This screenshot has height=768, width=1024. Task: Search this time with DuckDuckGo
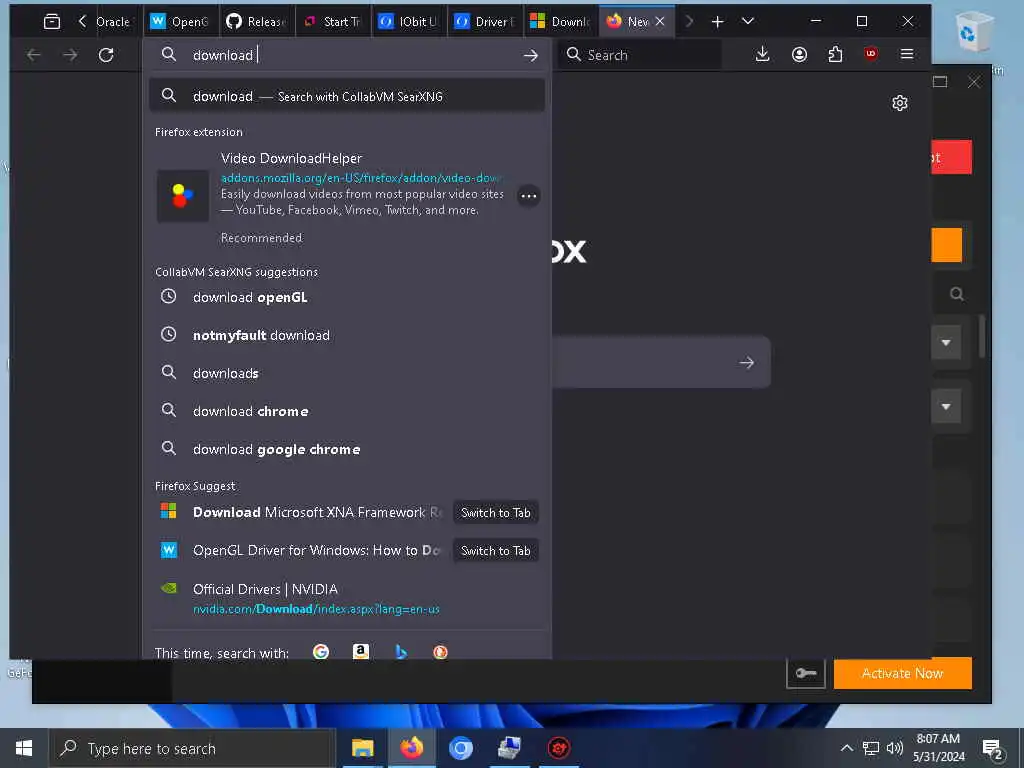[441, 652]
